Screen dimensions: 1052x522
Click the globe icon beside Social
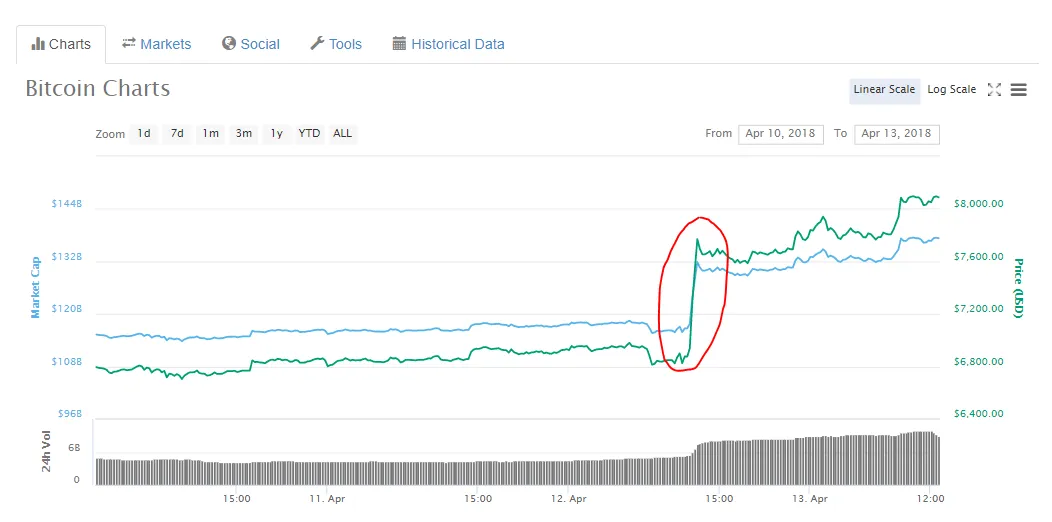(x=229, y=44)
